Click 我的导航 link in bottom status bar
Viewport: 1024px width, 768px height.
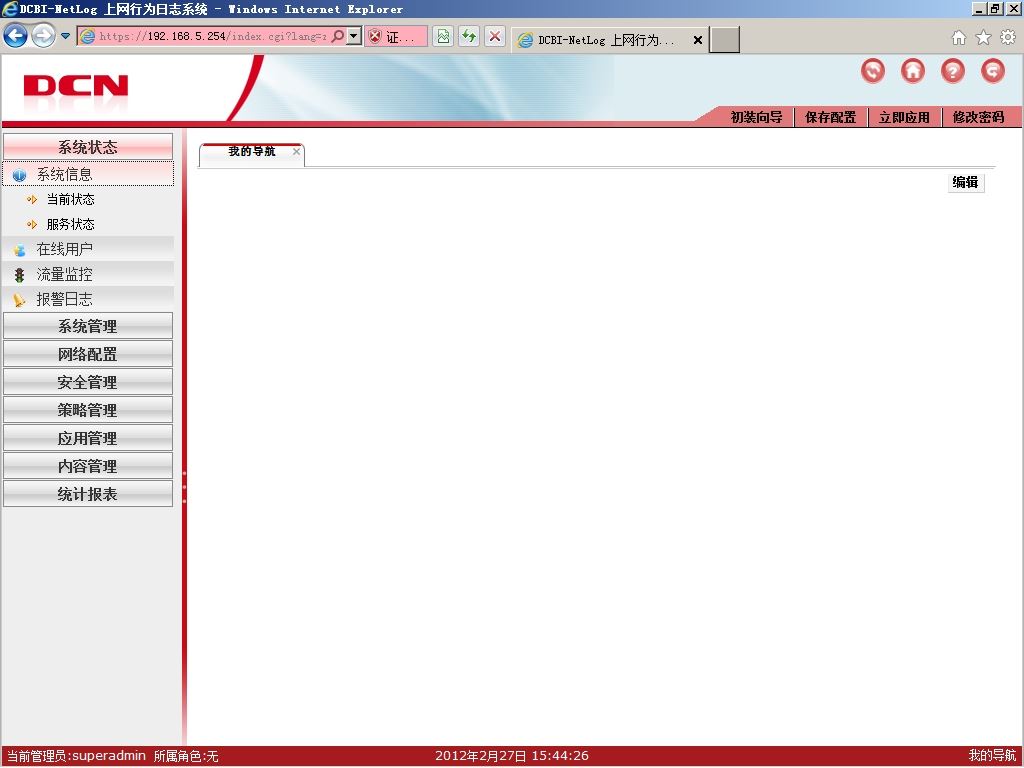993,756
